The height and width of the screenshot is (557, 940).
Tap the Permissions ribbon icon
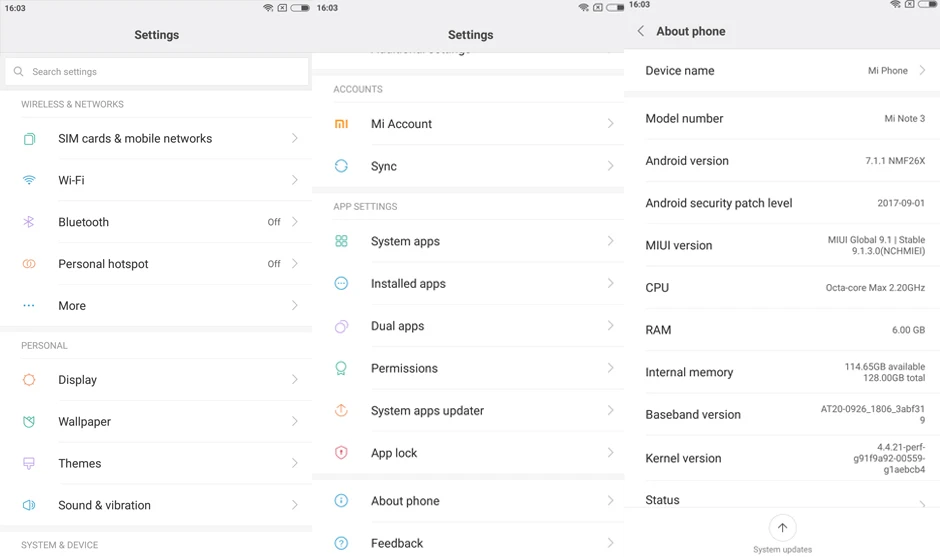click(341, 368)
